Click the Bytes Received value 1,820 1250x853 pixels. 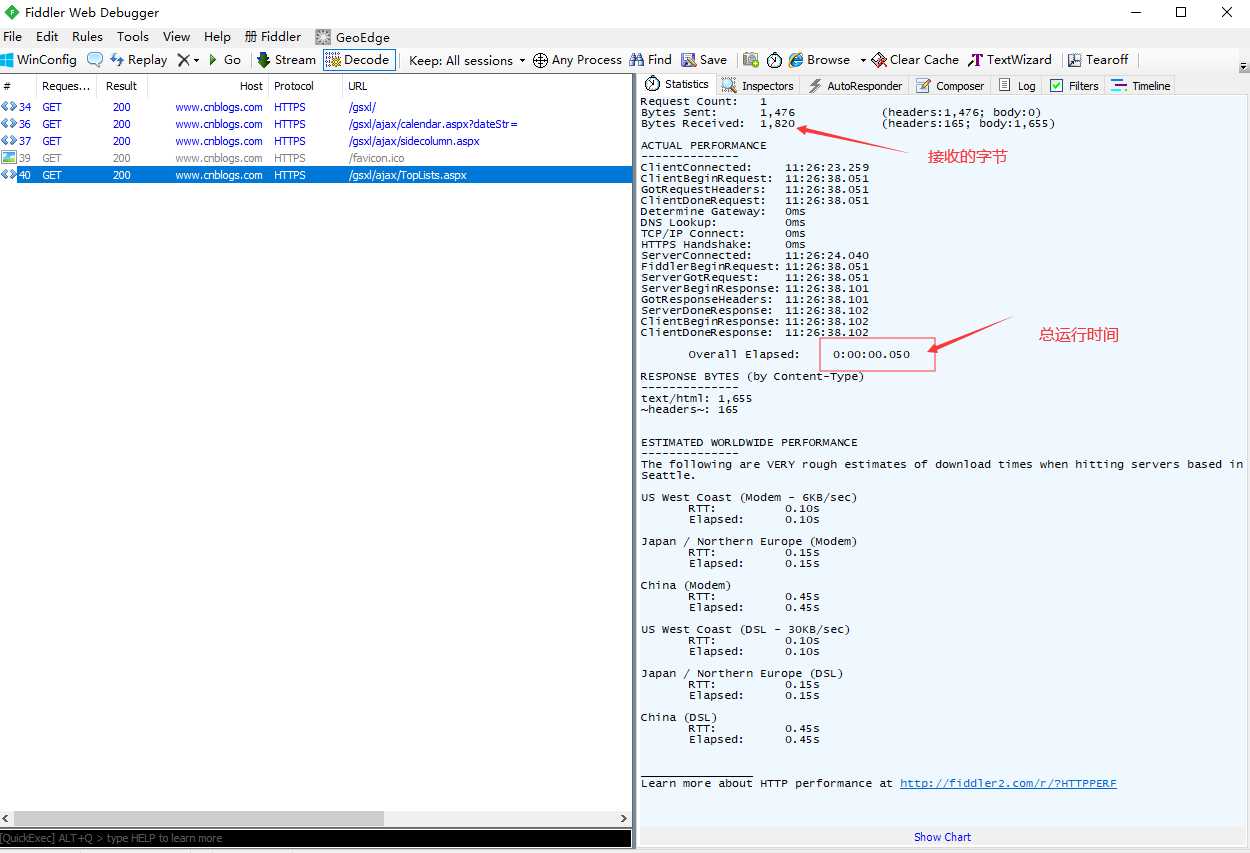(777, 124)
